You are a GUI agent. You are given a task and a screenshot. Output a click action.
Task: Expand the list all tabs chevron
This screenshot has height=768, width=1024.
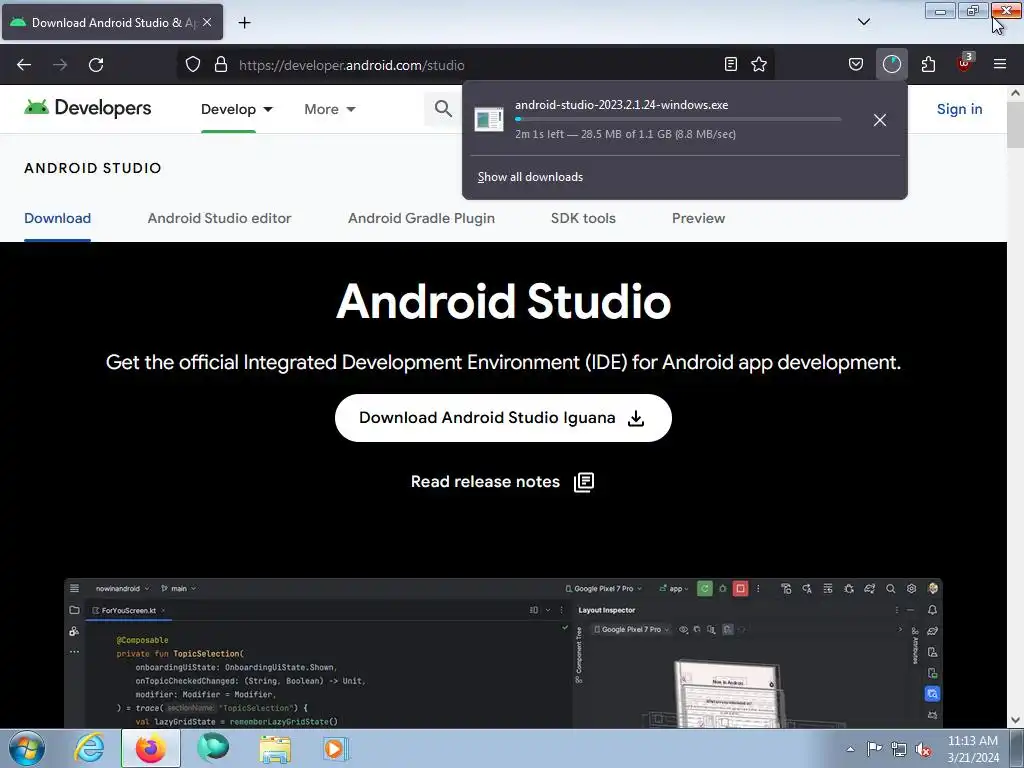[863, 22]
